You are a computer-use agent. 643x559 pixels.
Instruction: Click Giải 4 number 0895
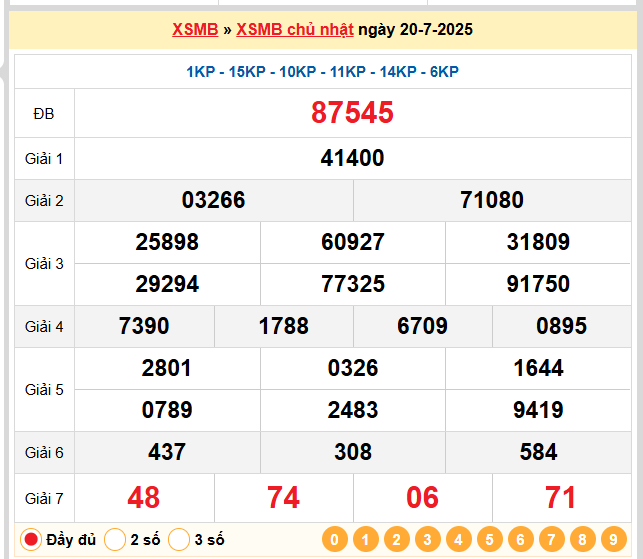click(x=562, y=326)
